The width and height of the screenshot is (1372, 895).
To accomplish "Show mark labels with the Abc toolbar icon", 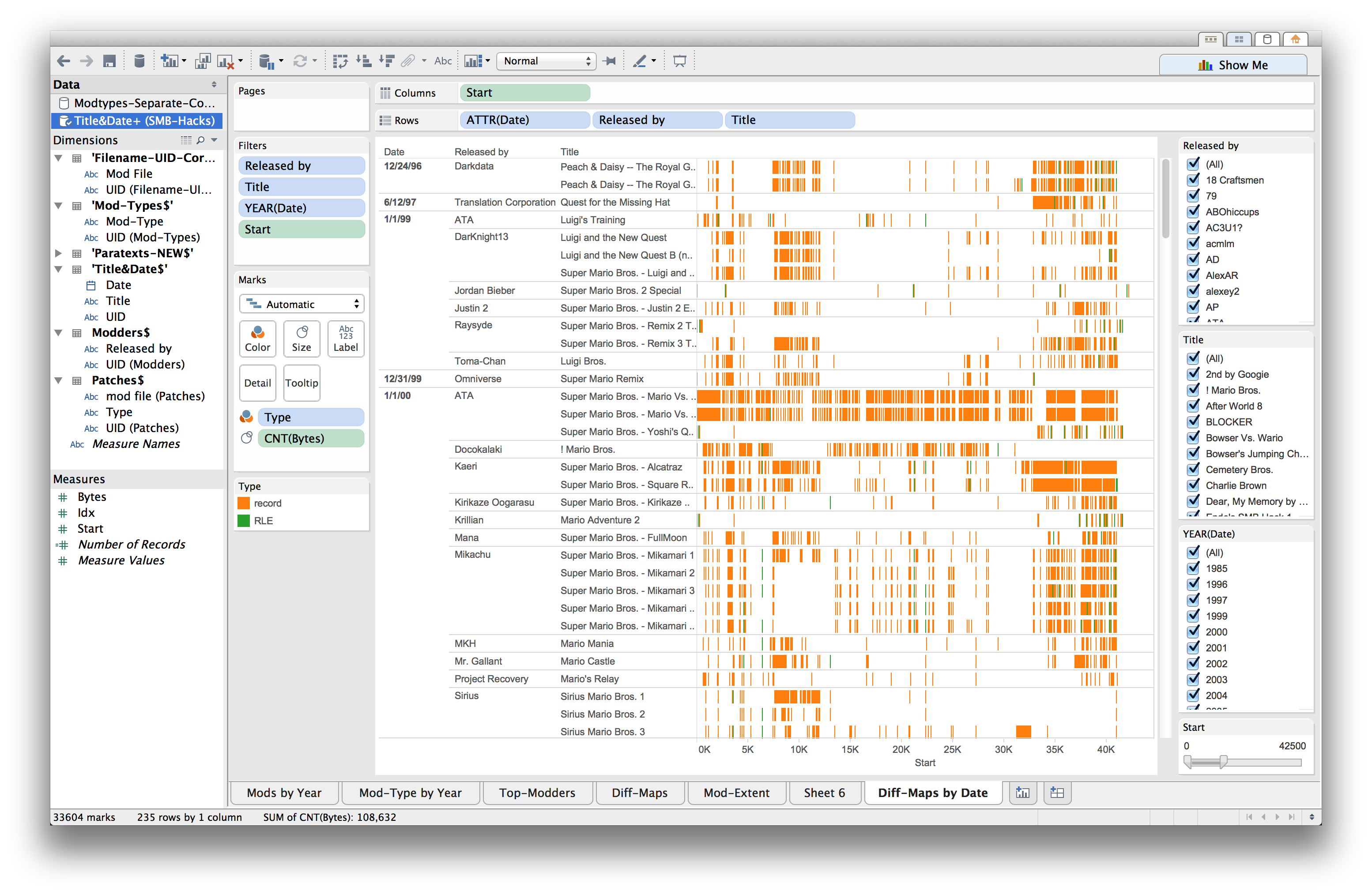I will [x=443, y=61].
